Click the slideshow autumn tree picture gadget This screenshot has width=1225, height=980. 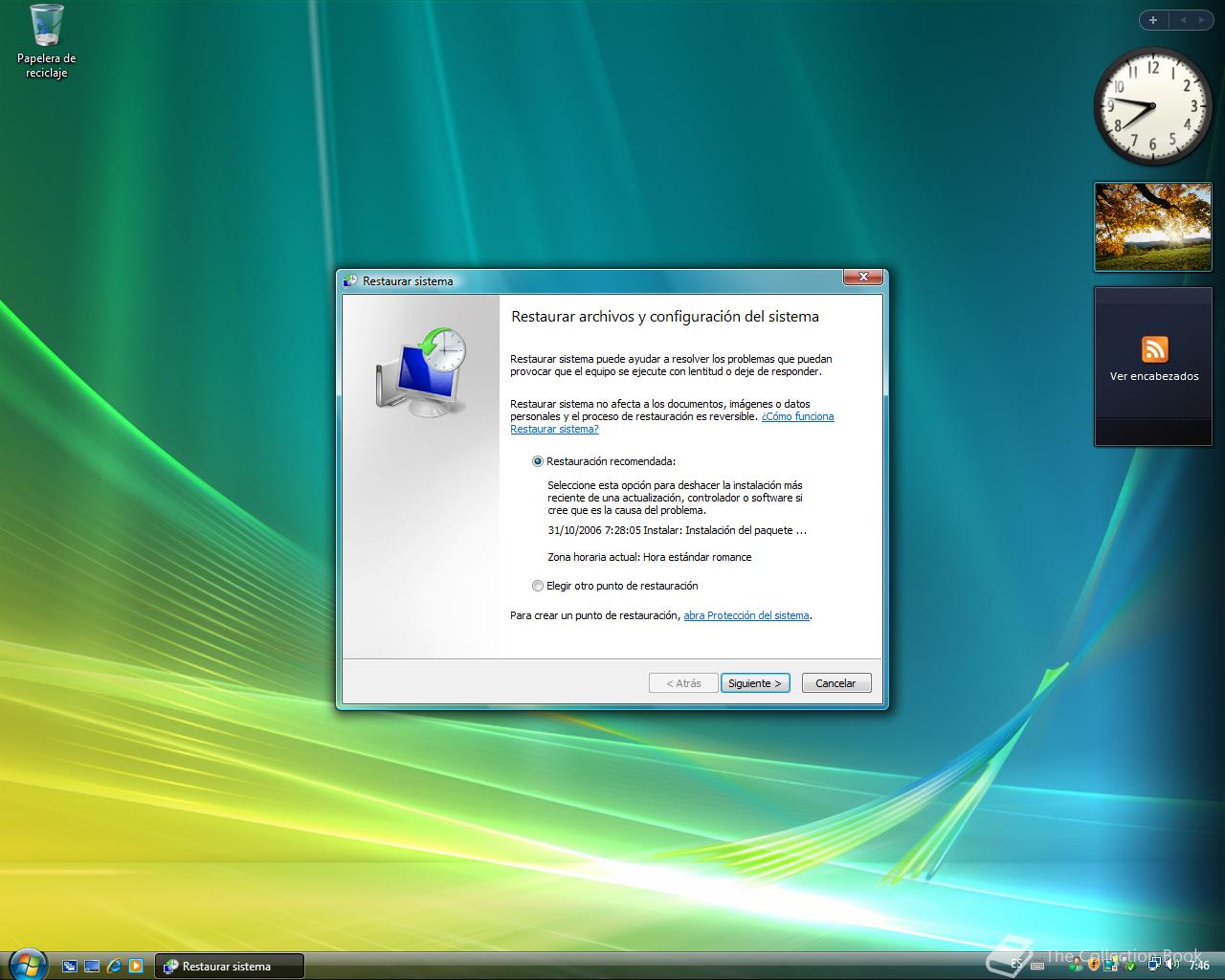tap(1152, 227)
